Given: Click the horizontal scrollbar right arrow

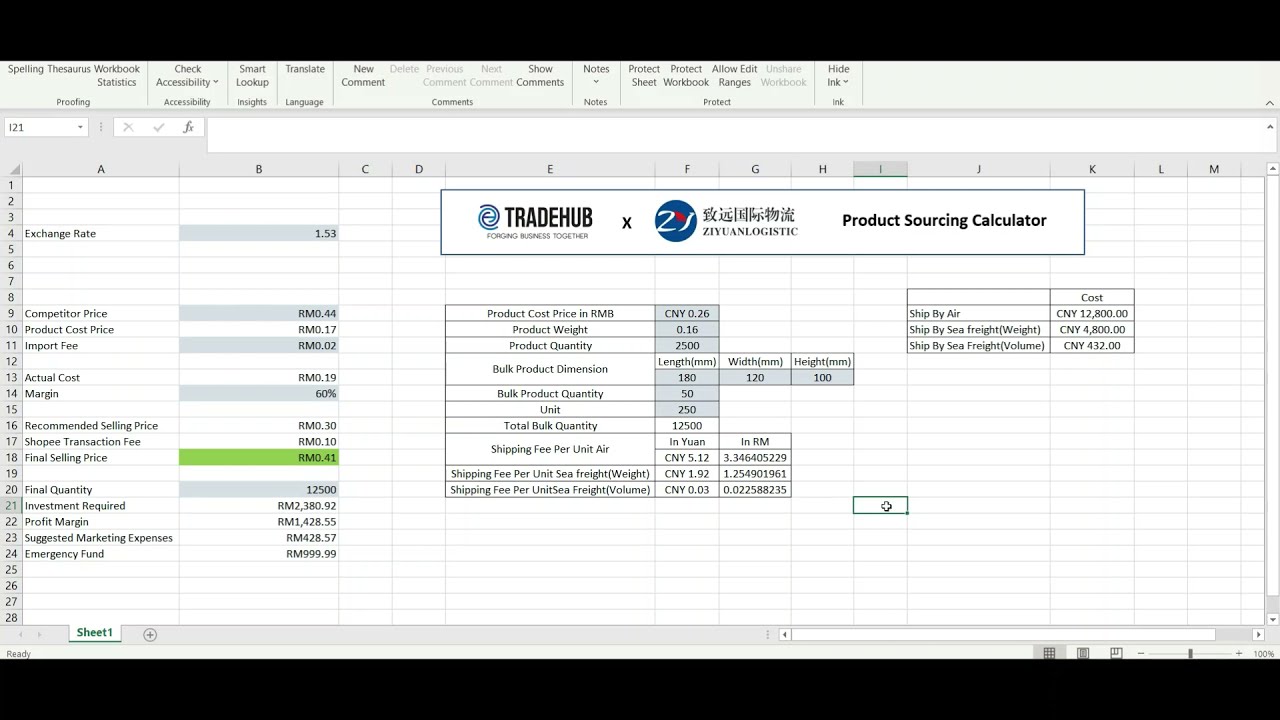Looking at the screenshot, I should coord(1258,634).
